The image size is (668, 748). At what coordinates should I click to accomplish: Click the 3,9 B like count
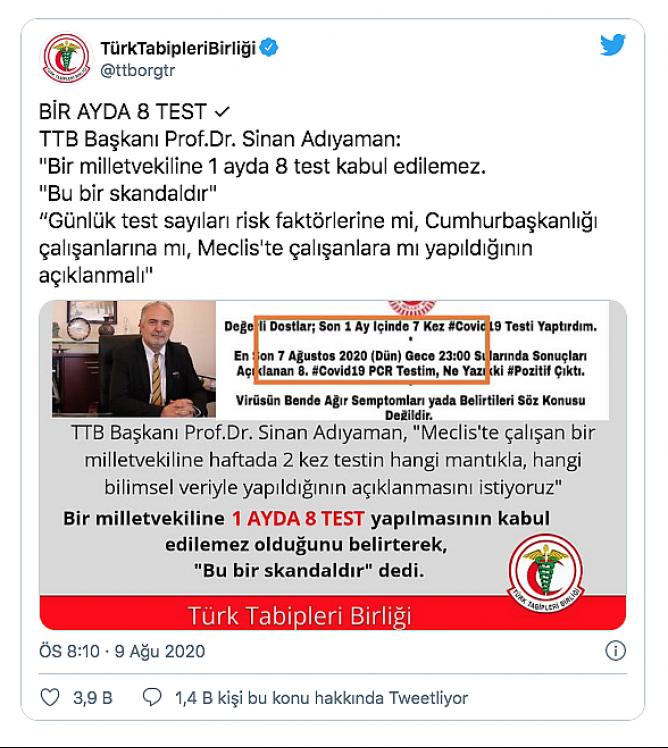point(93,698)
